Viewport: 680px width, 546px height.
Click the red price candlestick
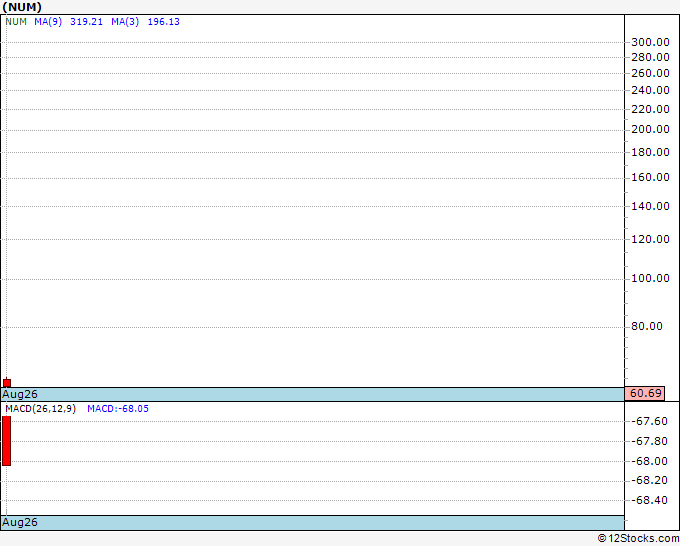[x=7, y=383]
